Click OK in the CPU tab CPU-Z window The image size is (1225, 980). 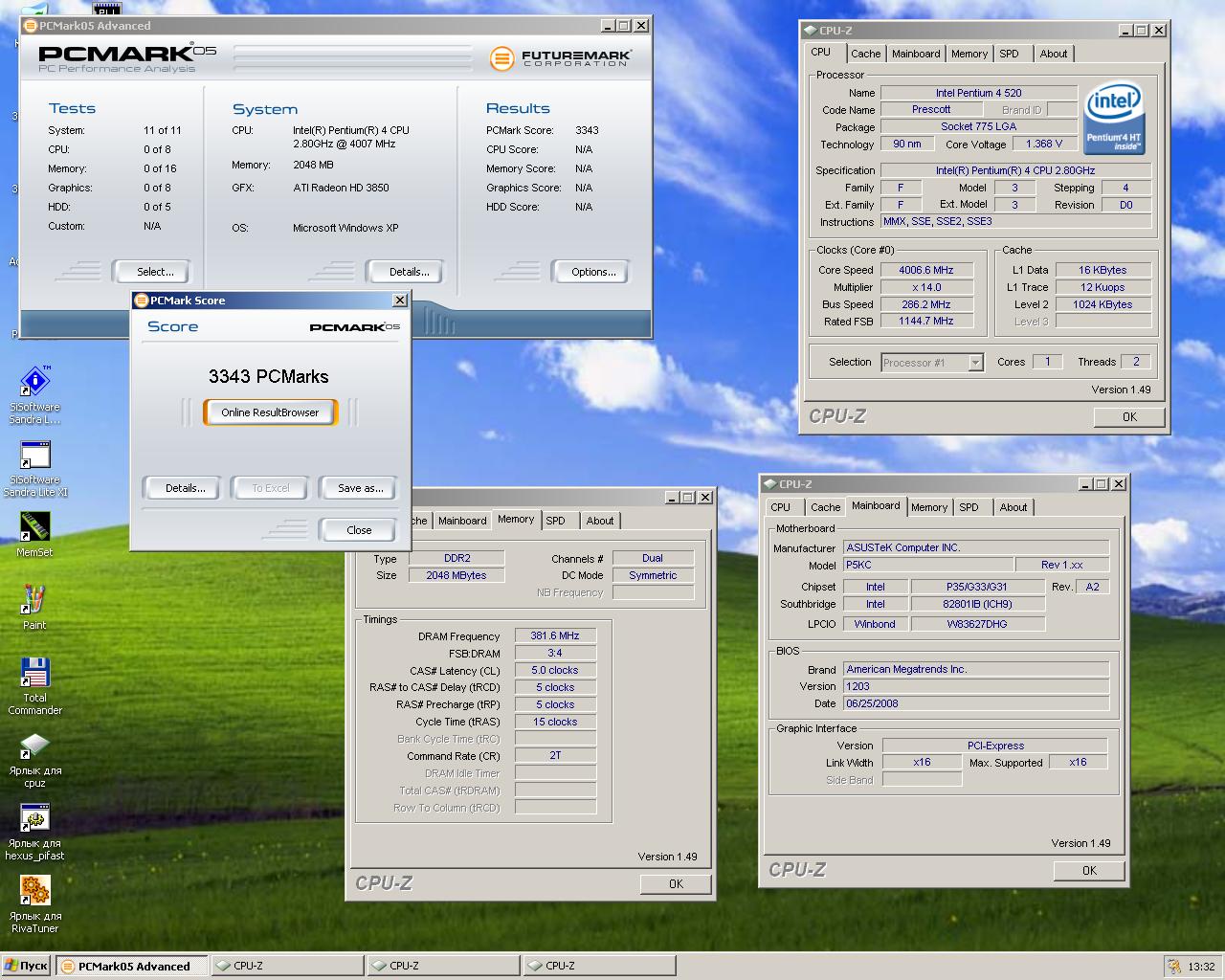1129,417
